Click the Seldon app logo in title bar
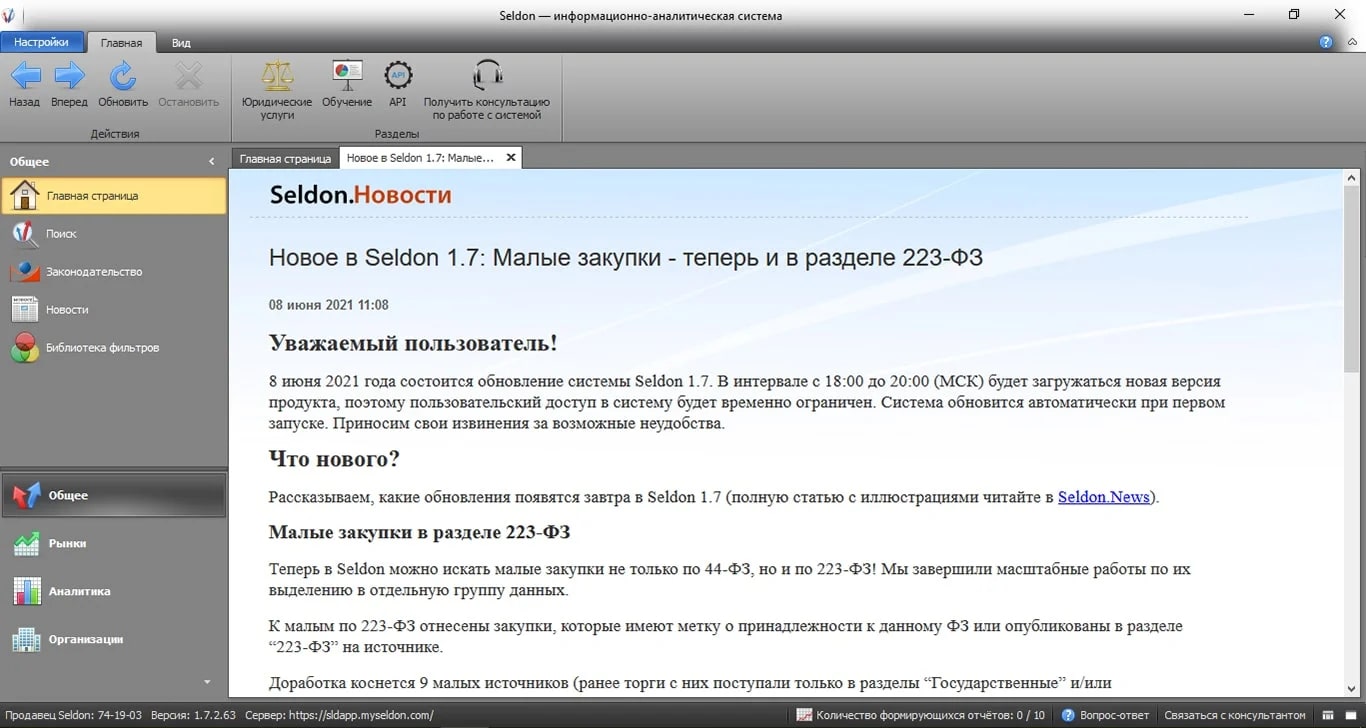 point(10,15)
